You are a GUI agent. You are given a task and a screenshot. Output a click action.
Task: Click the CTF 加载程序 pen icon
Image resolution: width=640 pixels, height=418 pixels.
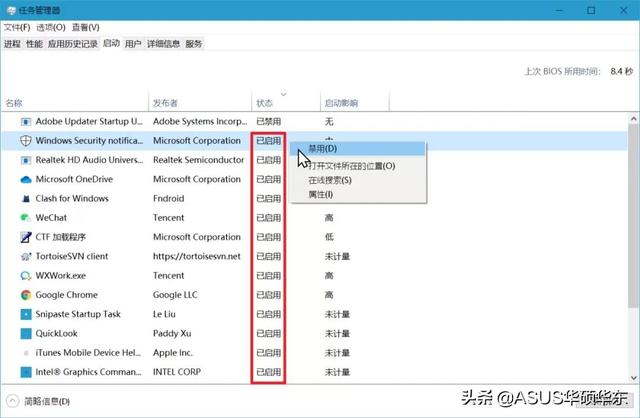coord(26,237)
